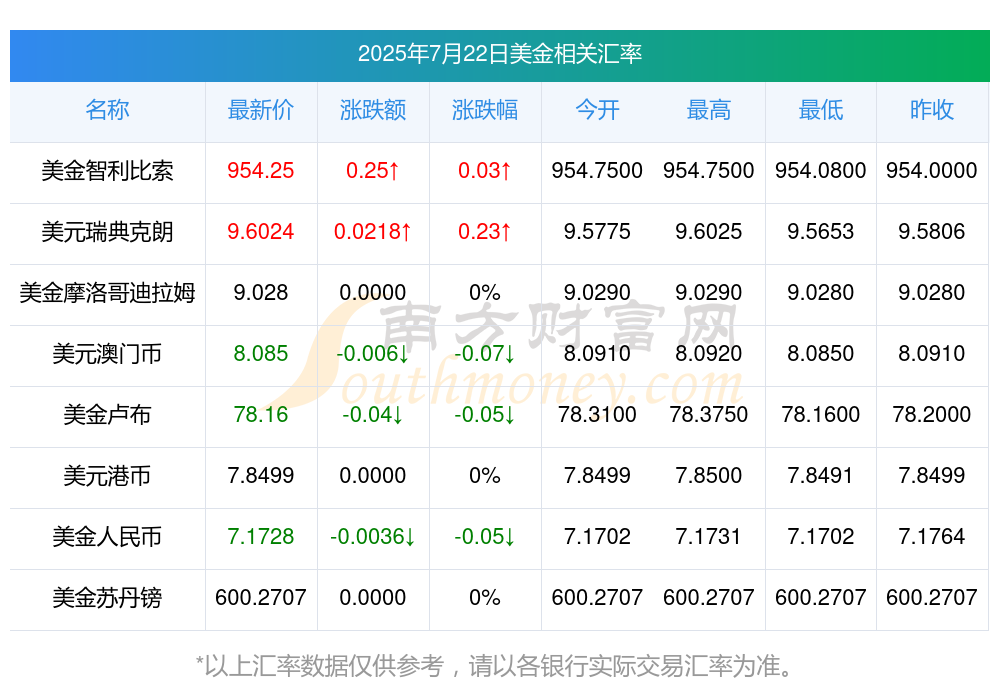Click 954.7500 in the 最高 column

pos(709,170)
